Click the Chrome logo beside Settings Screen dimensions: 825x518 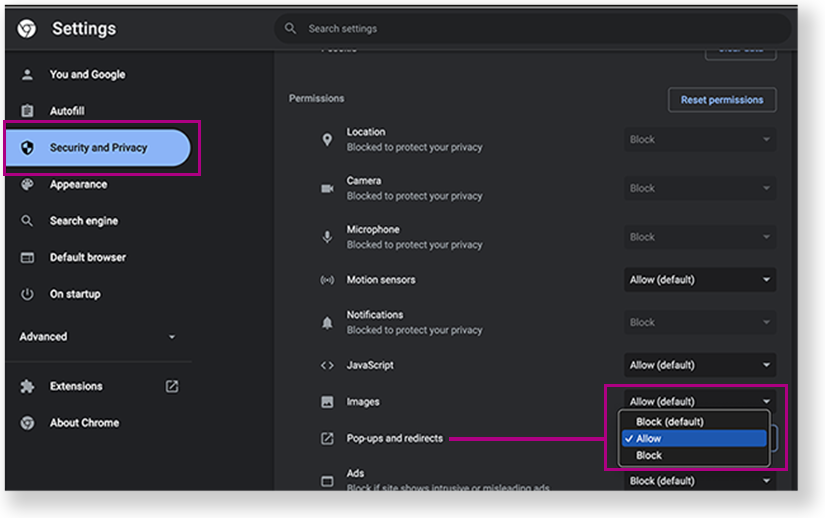click(x=28, y=29)
